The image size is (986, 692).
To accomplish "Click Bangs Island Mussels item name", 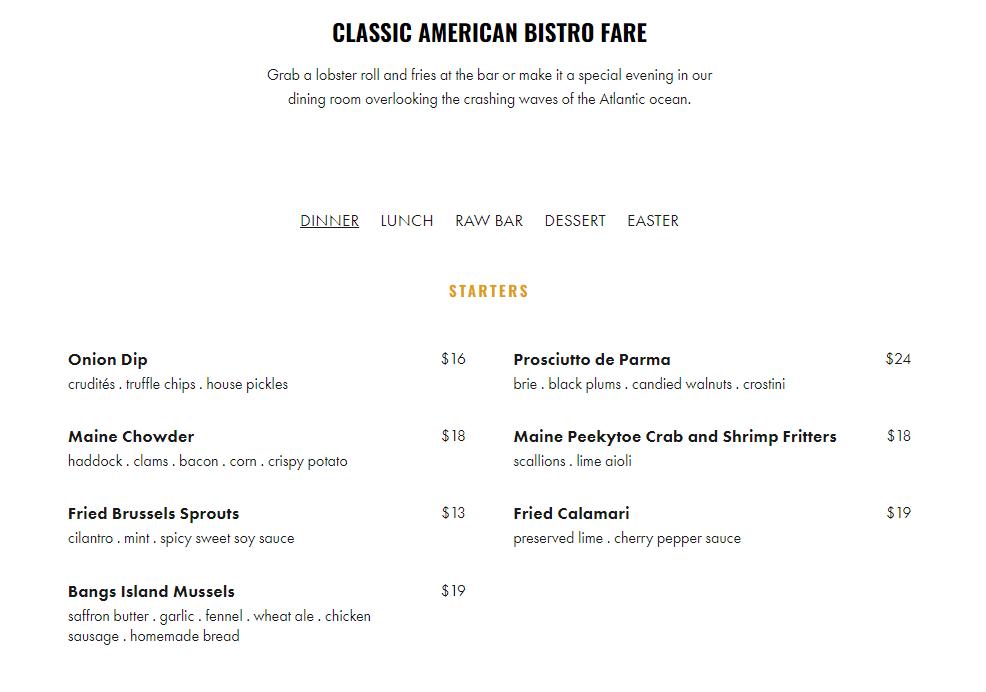I will click(x=151, y=592).
